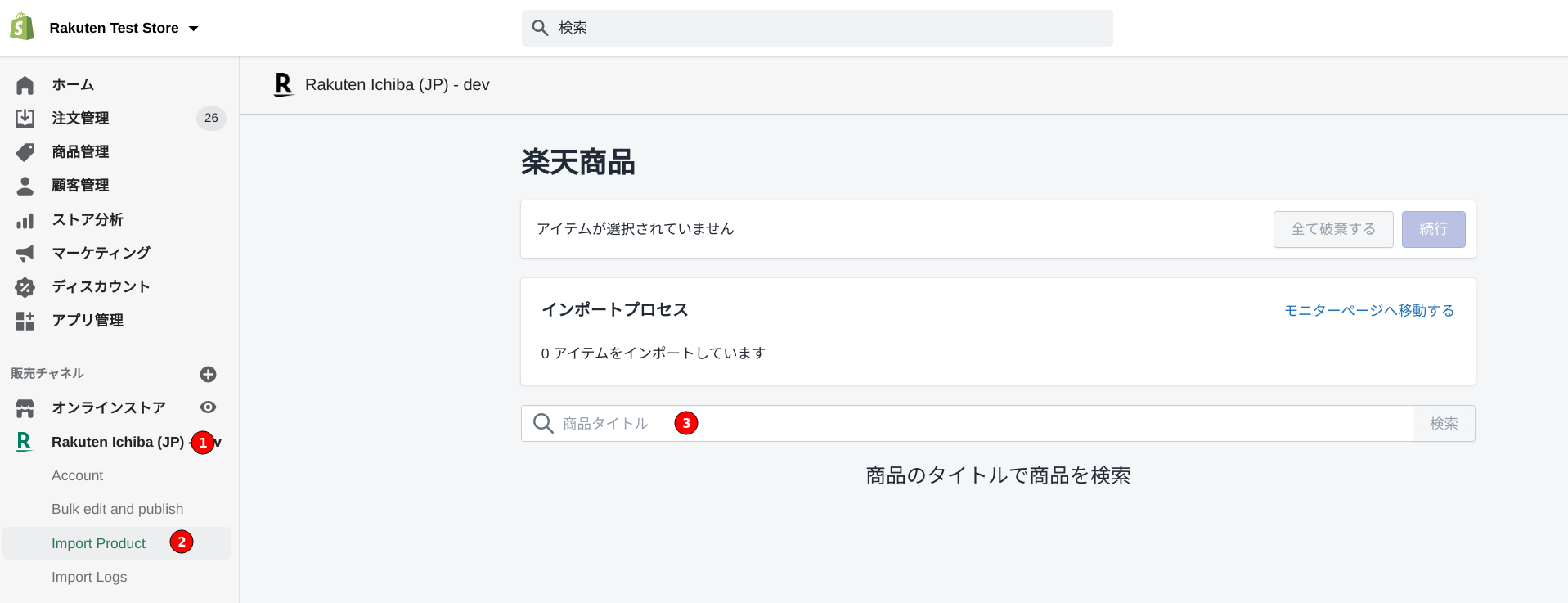Click the 注文管理 inbox icon
This screenshot has height=603, width=1568.
(25, 119)
